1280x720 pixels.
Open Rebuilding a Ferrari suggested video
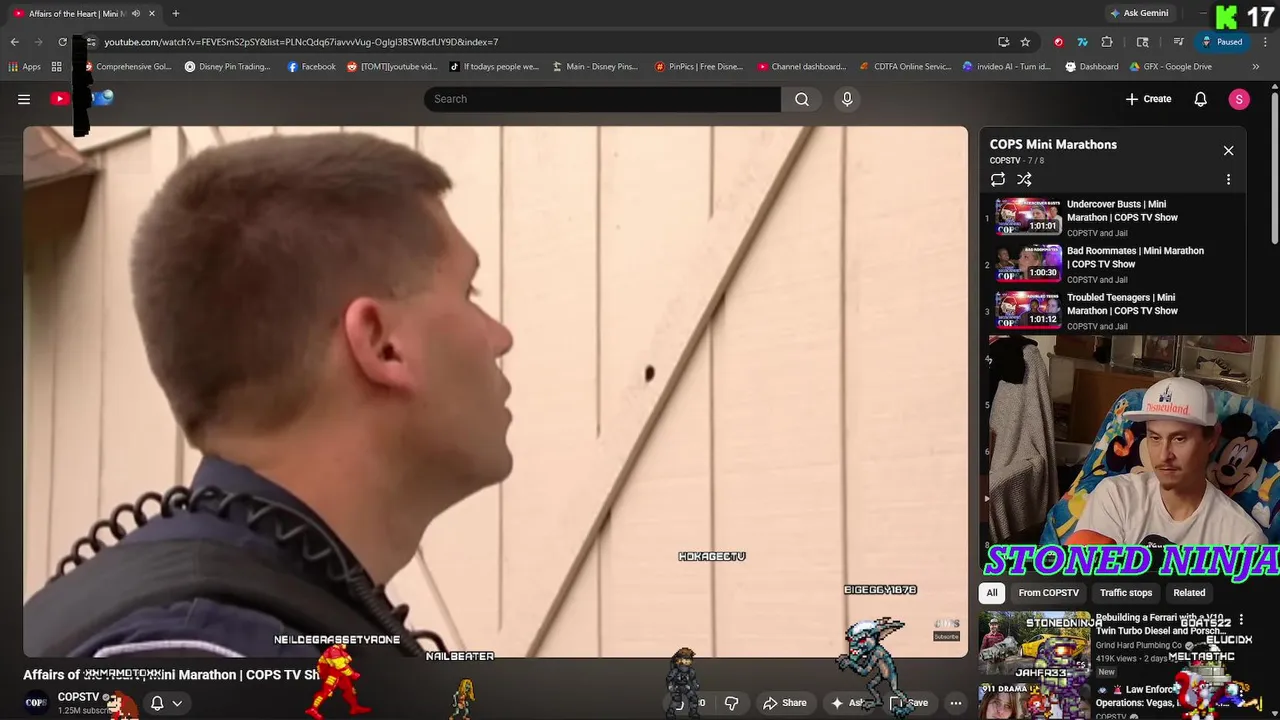(1160, 625)
